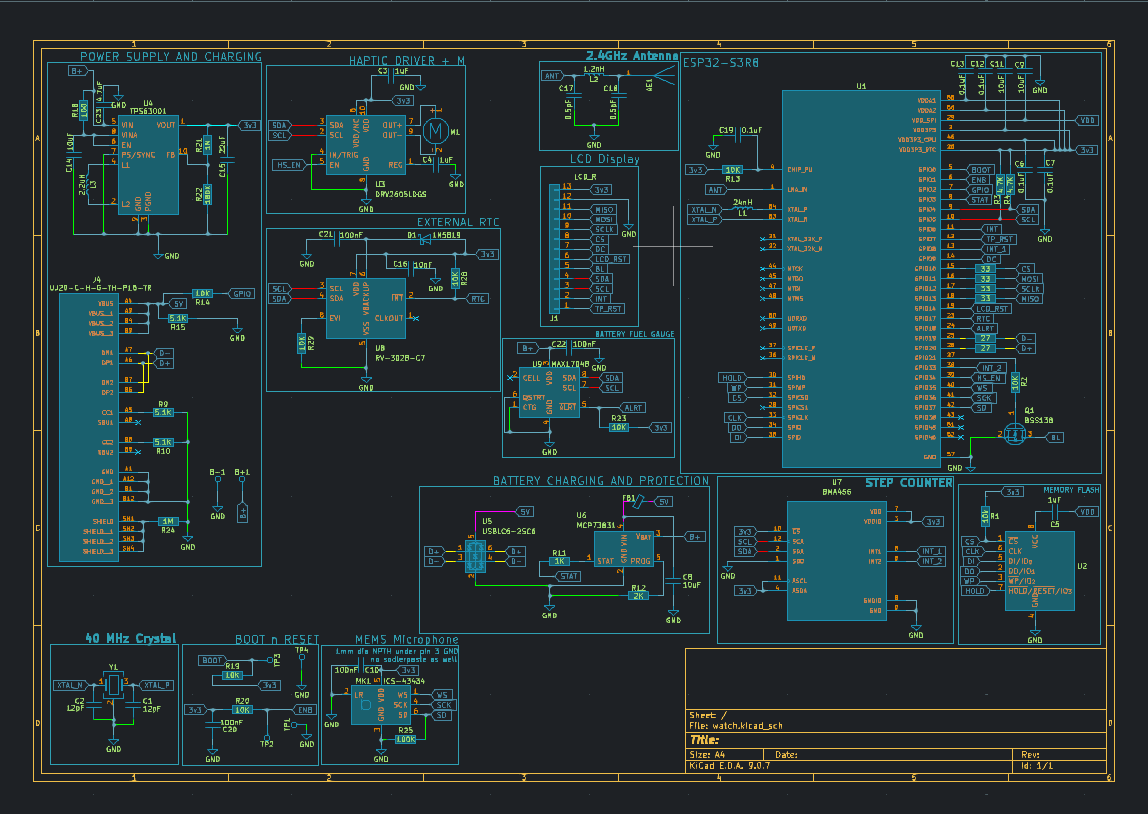Select the U2 flash memory symbol
The image size is (1148, 814).
tap(1040, 571)
